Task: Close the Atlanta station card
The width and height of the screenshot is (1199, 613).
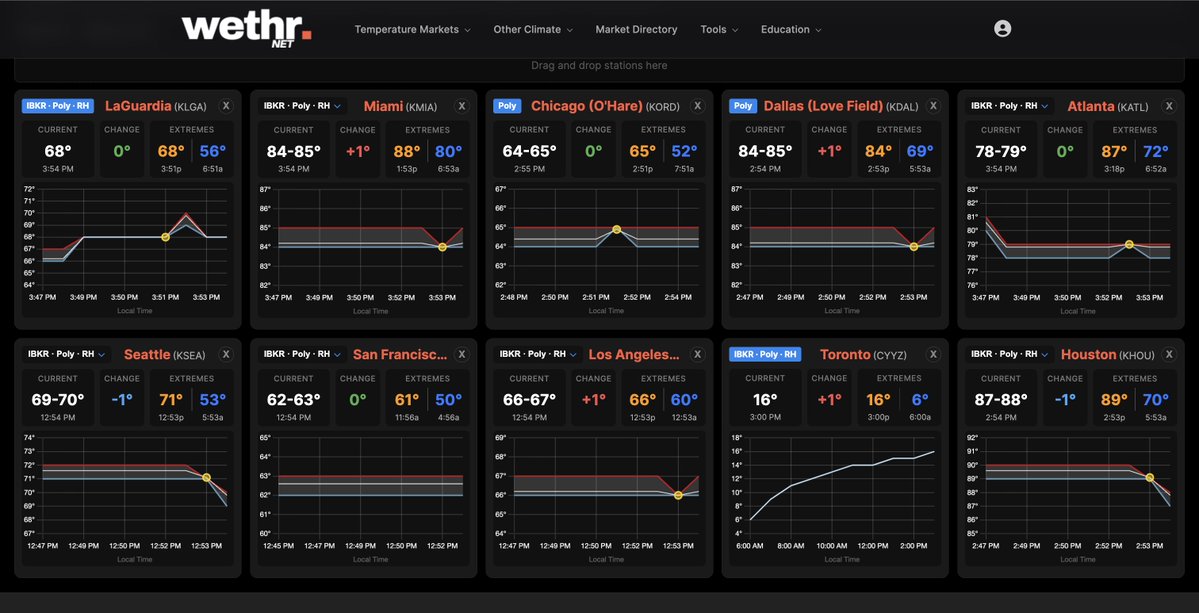Action: pyautogui.click(x=1169, y=106)
